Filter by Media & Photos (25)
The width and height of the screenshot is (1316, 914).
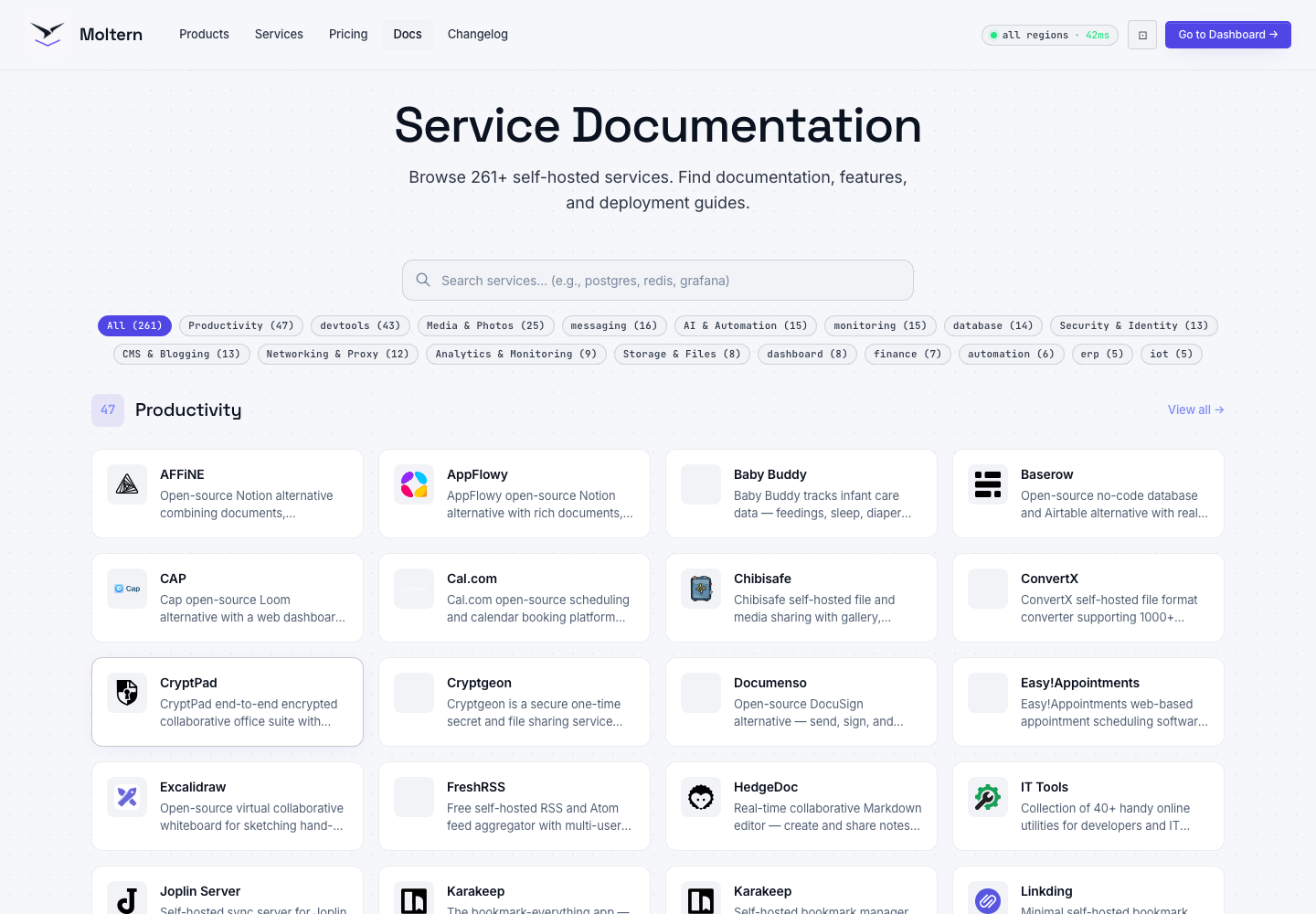[x=485, y=325]
